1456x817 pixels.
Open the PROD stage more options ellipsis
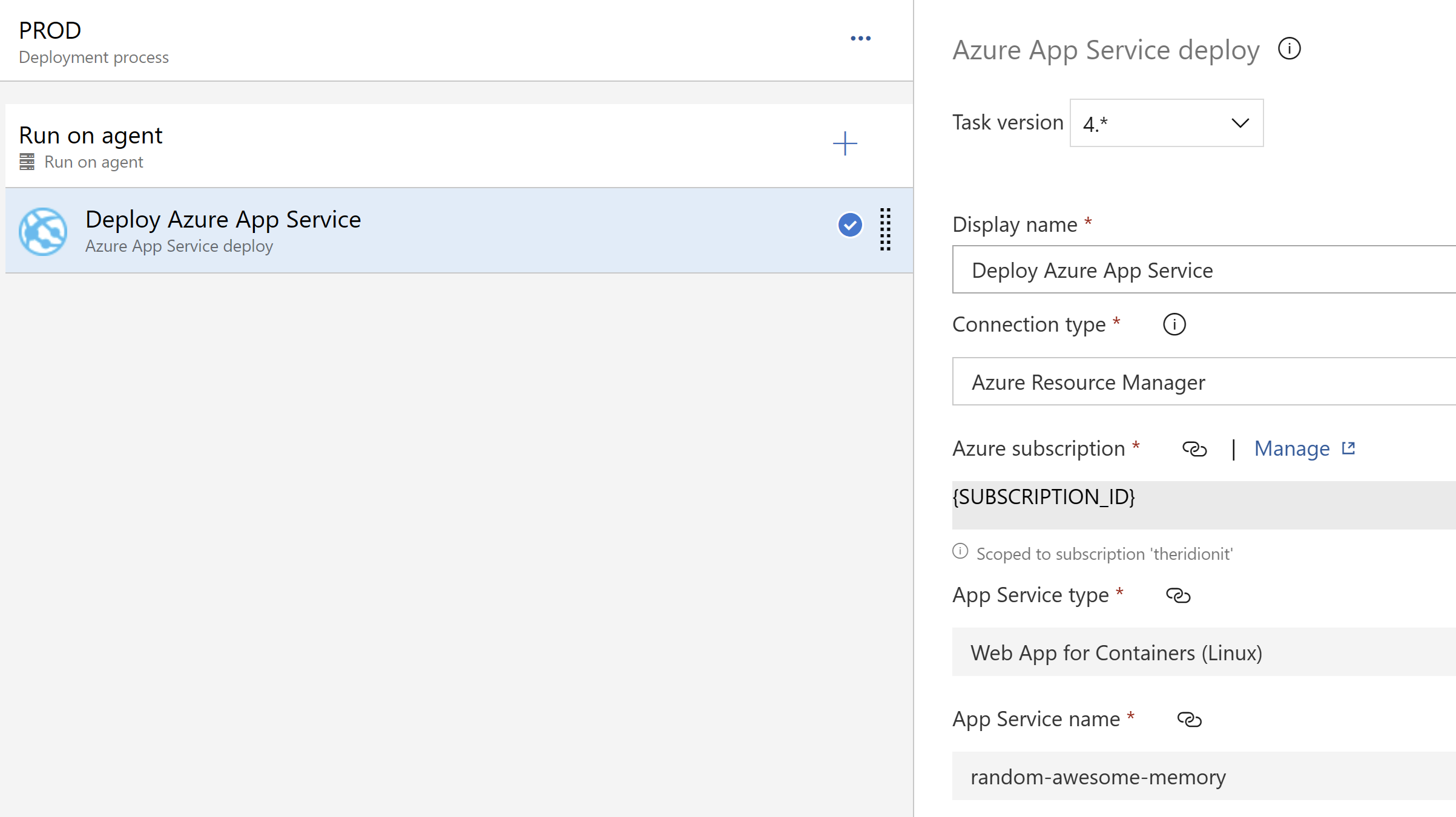[860, 39]
